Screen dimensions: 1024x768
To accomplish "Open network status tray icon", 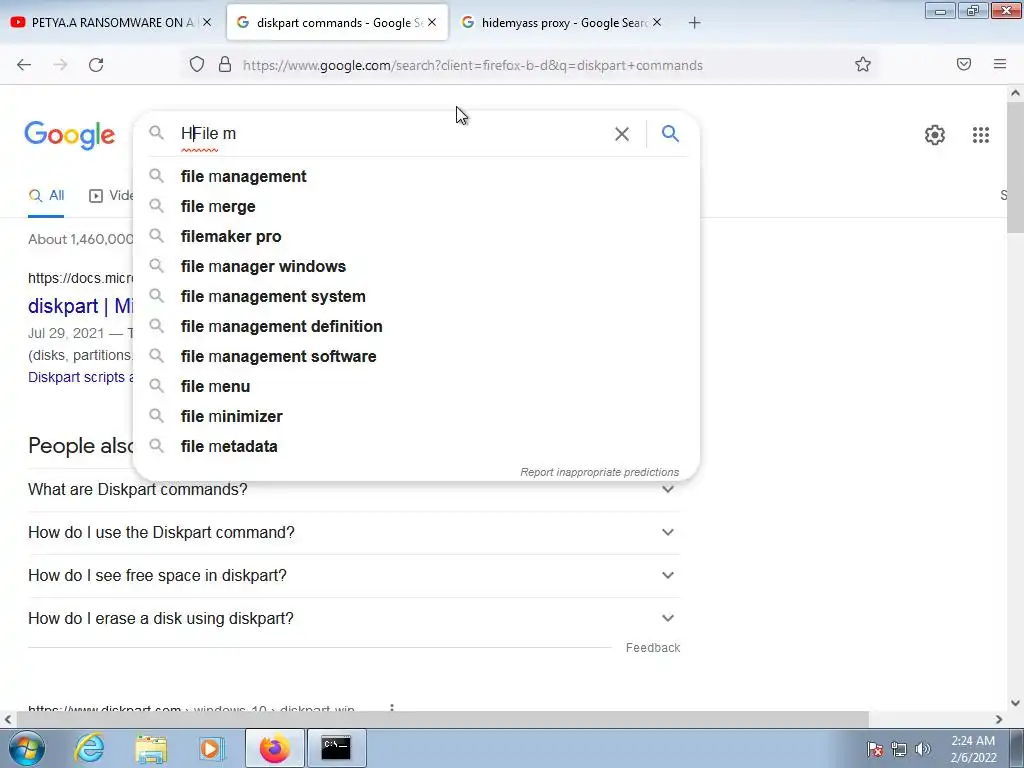I will point(899,749).
